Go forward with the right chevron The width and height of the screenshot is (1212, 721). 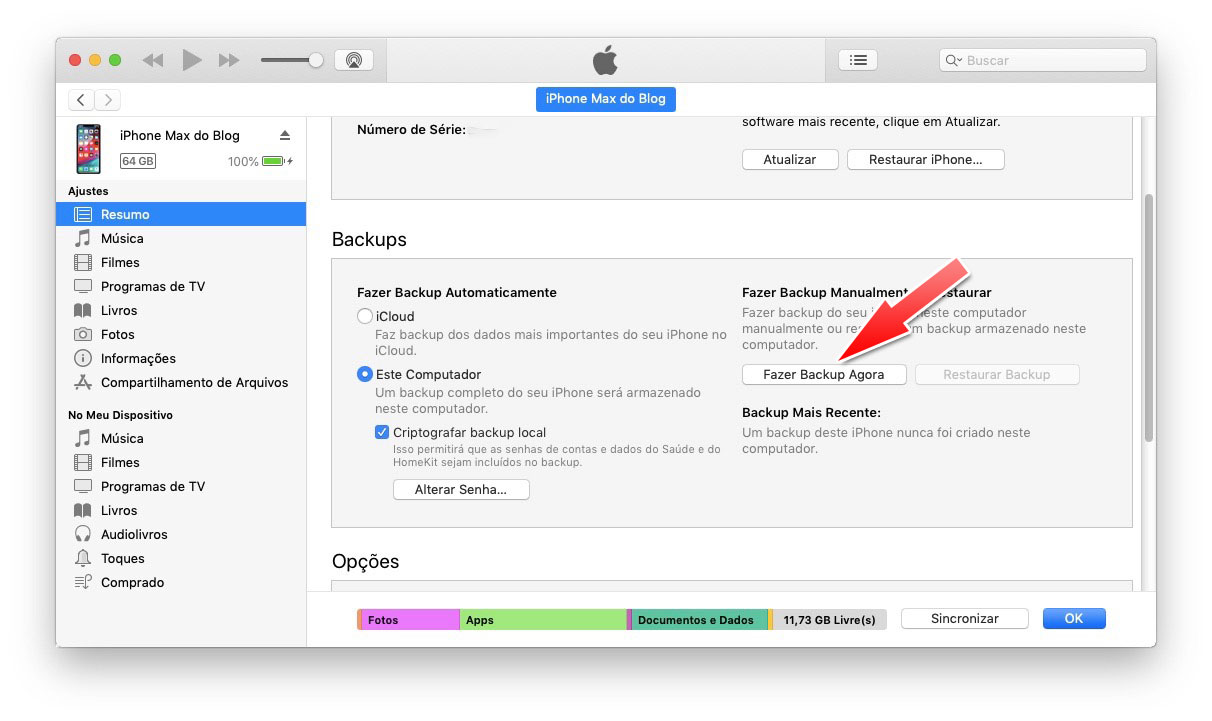pyautogui.click(x=108, y=99)
